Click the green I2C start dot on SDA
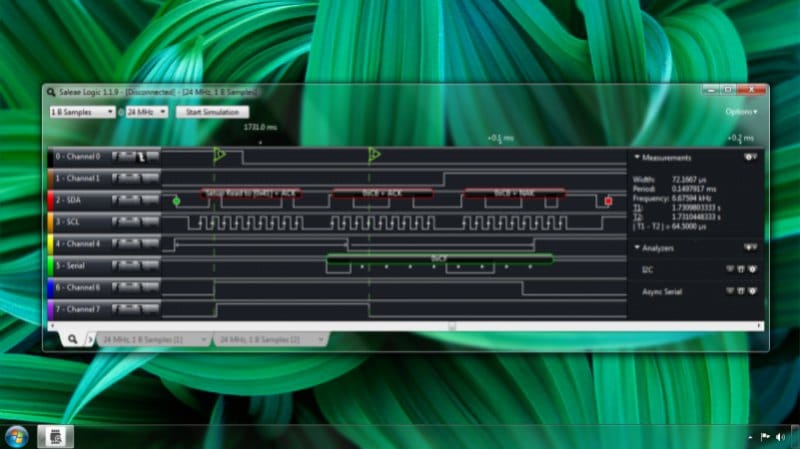800x449 pixels. 177,201
